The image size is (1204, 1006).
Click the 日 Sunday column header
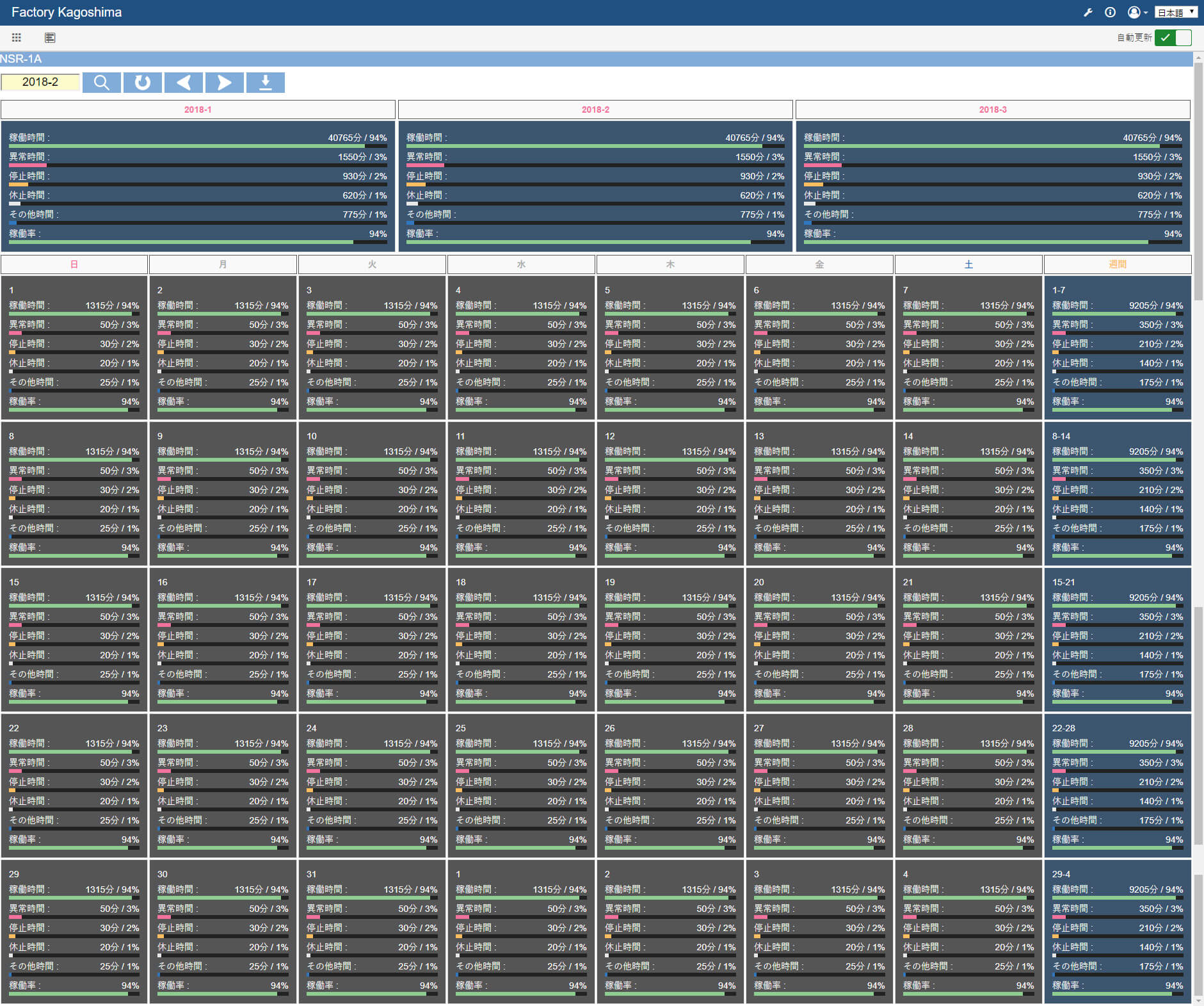[x=74, y=264]
